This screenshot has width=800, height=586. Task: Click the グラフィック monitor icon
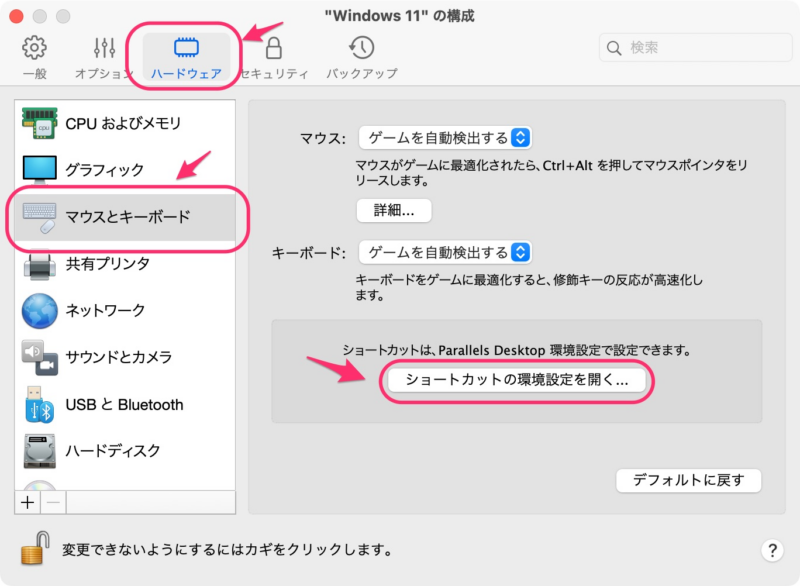click(40, 170)
